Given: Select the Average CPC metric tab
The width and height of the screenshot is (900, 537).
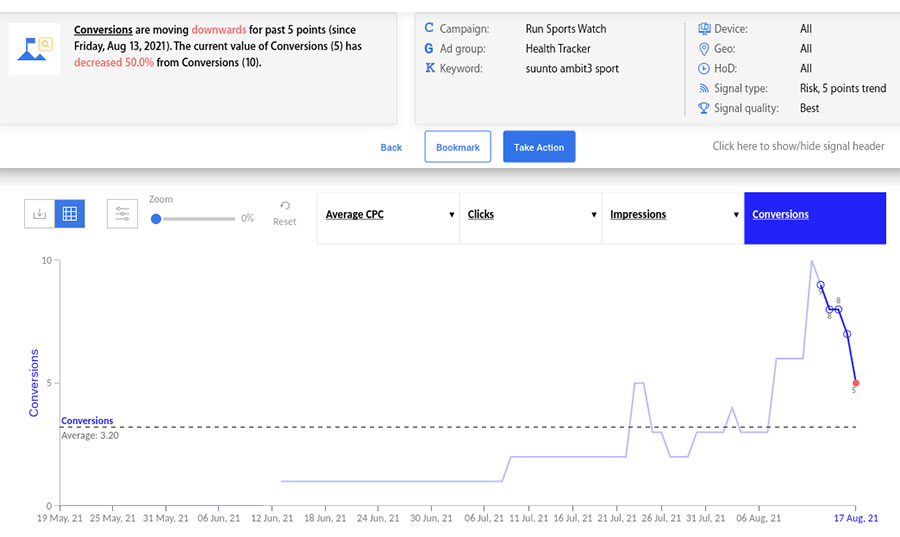Looking at the screenshot, I should [x=388, y=218].
